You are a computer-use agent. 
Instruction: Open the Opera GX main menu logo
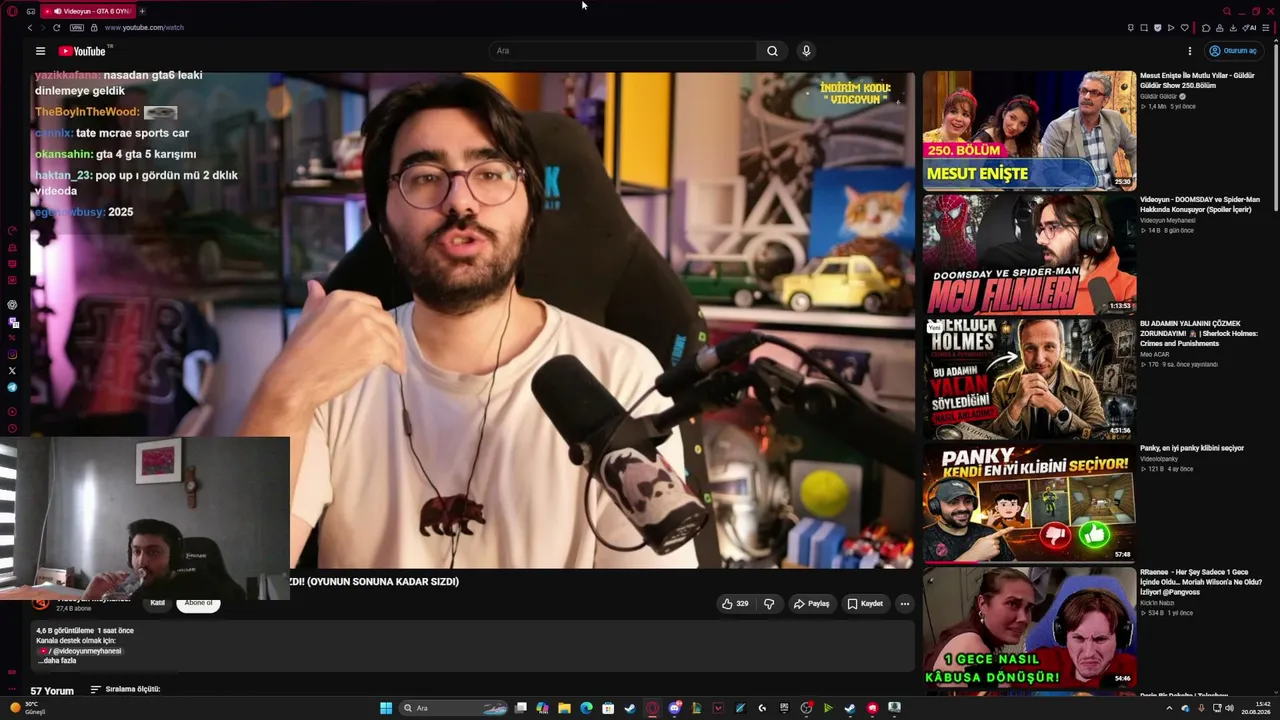(x=12, y=11)
